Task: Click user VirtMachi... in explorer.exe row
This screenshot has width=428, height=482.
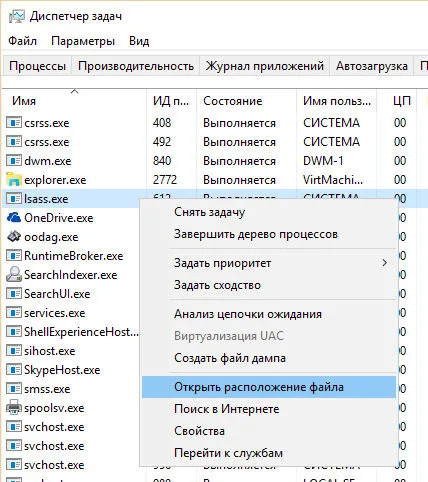Action: click(333, 180)
